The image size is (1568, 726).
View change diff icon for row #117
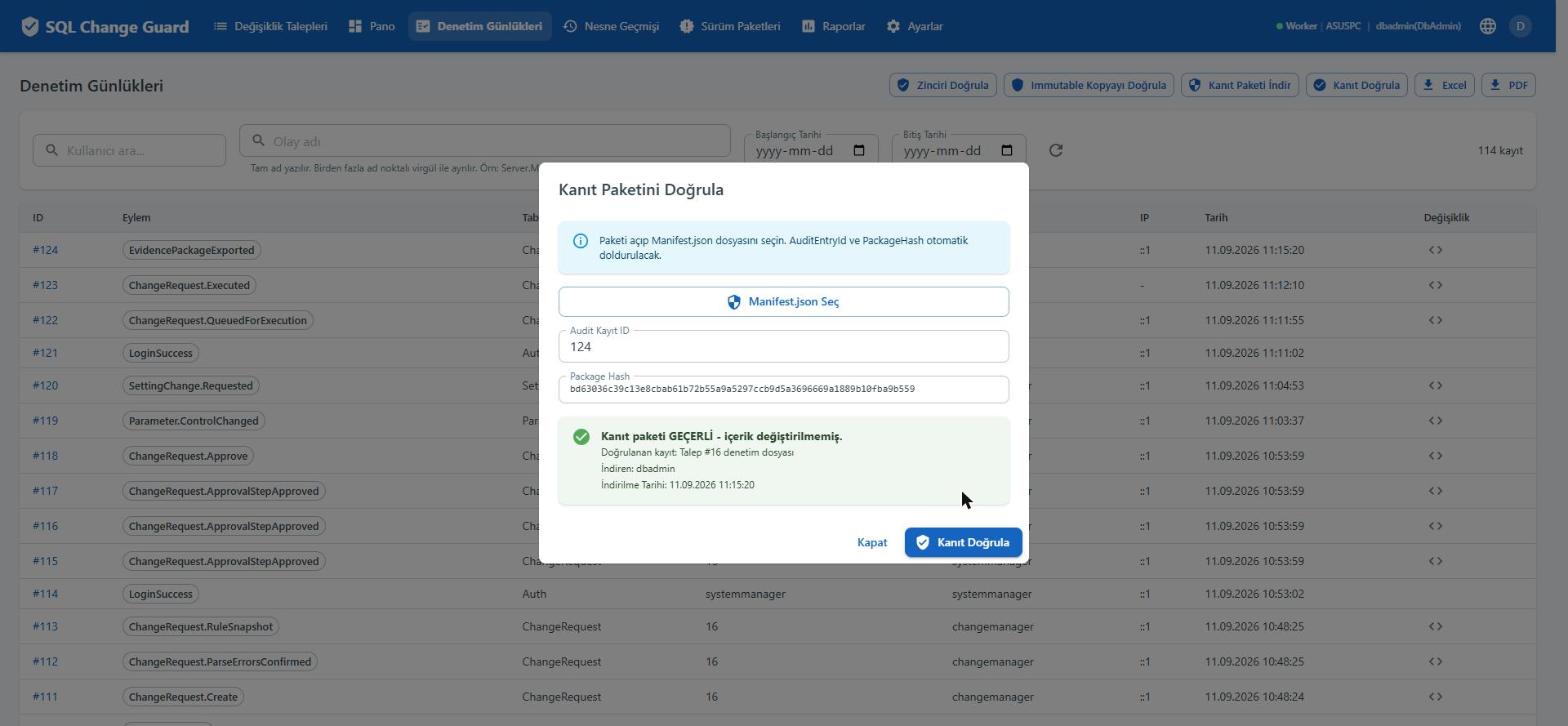click(x=1435, y=491)
